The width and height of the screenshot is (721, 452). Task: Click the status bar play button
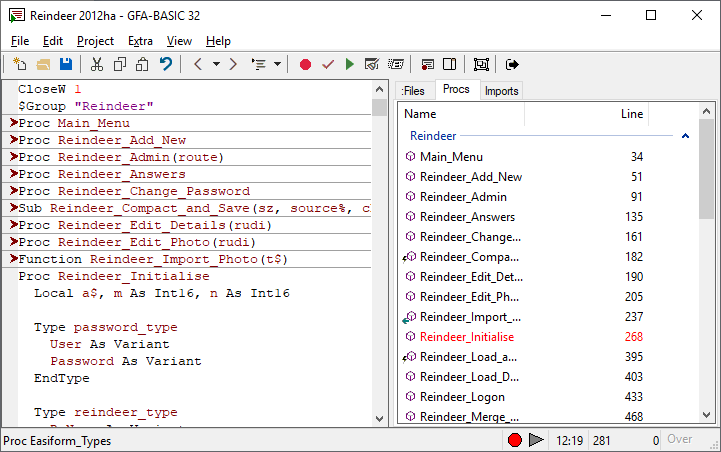point(537,440)
